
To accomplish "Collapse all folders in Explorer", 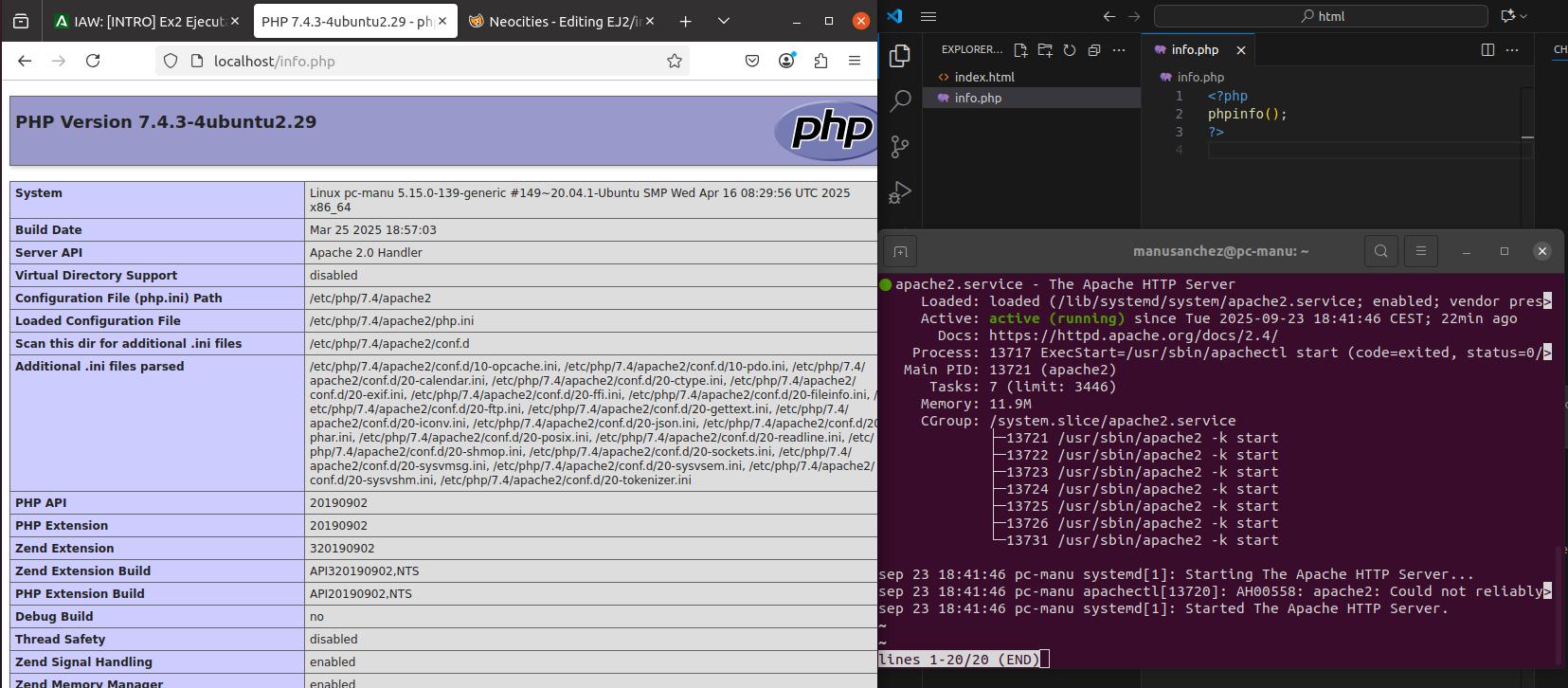I will (1094, 50).
